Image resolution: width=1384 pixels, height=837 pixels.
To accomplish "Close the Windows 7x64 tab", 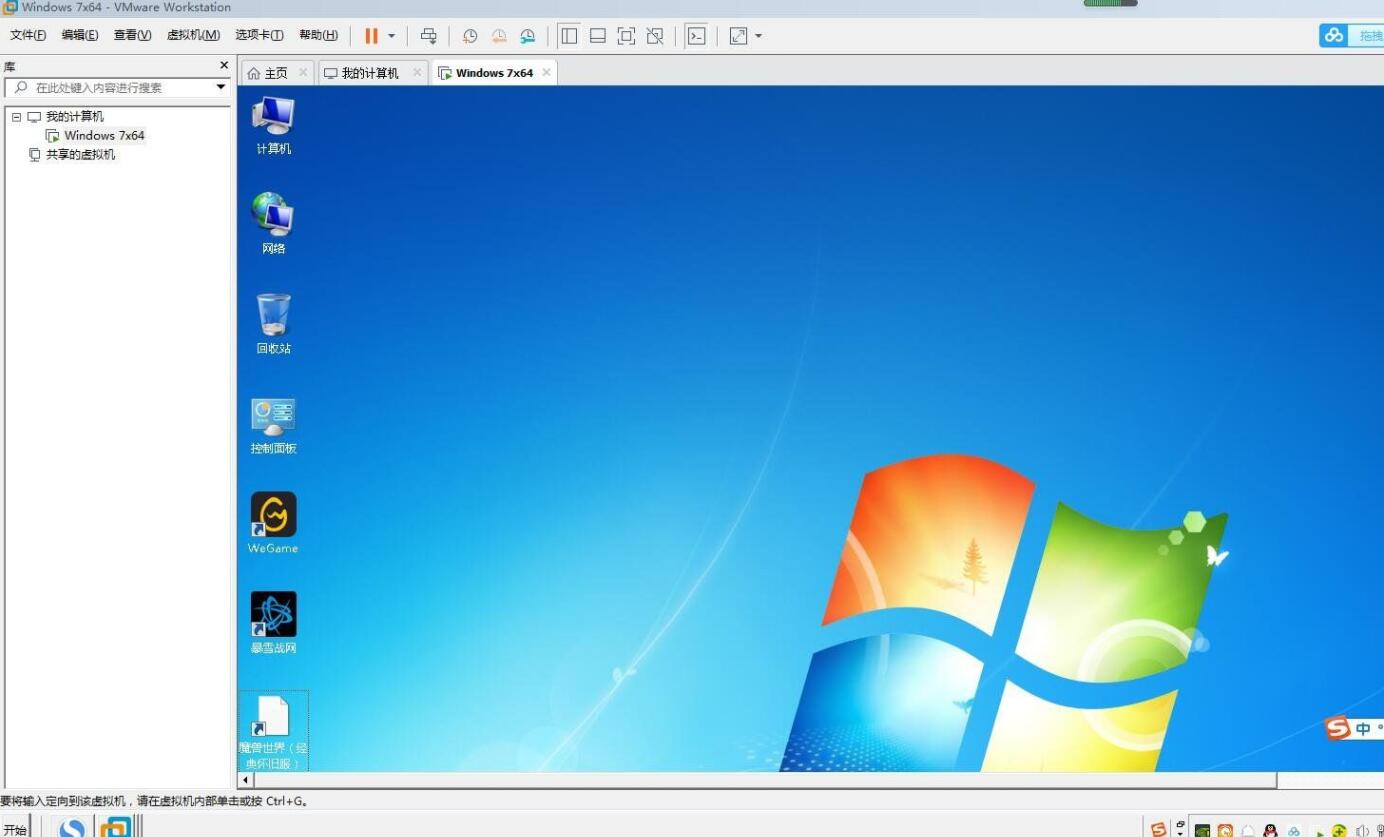I will (x=546, y=72).
